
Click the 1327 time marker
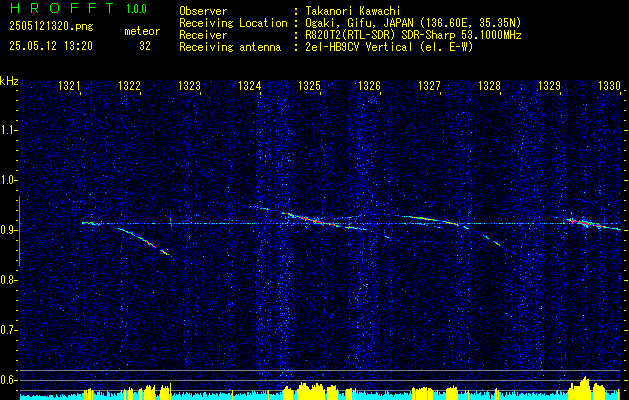[429, 86]
